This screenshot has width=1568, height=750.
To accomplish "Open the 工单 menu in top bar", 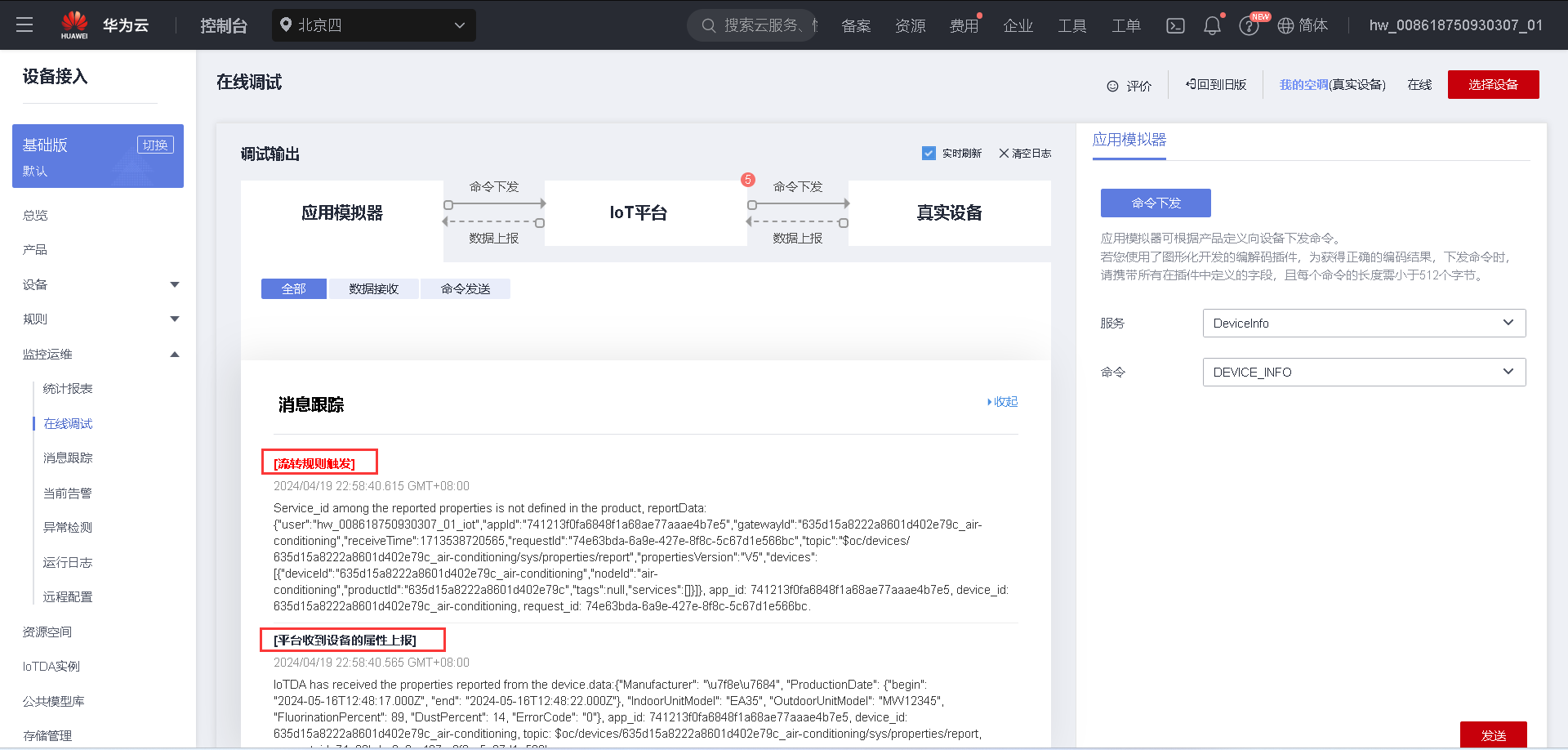I will 1126,25.
